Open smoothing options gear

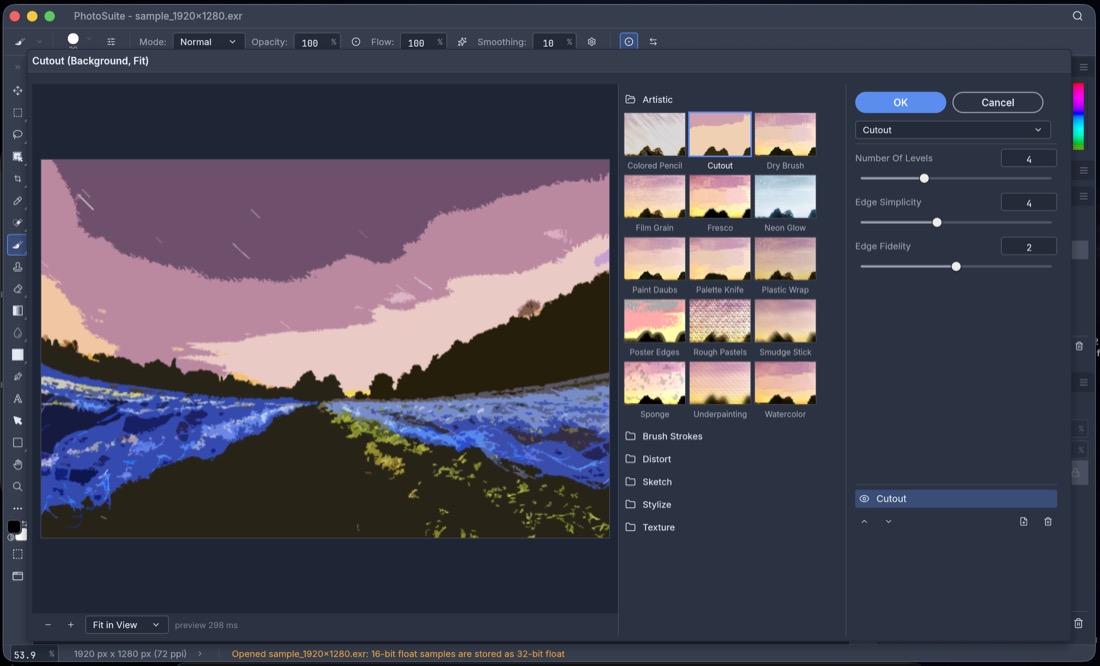coord(591,42)
